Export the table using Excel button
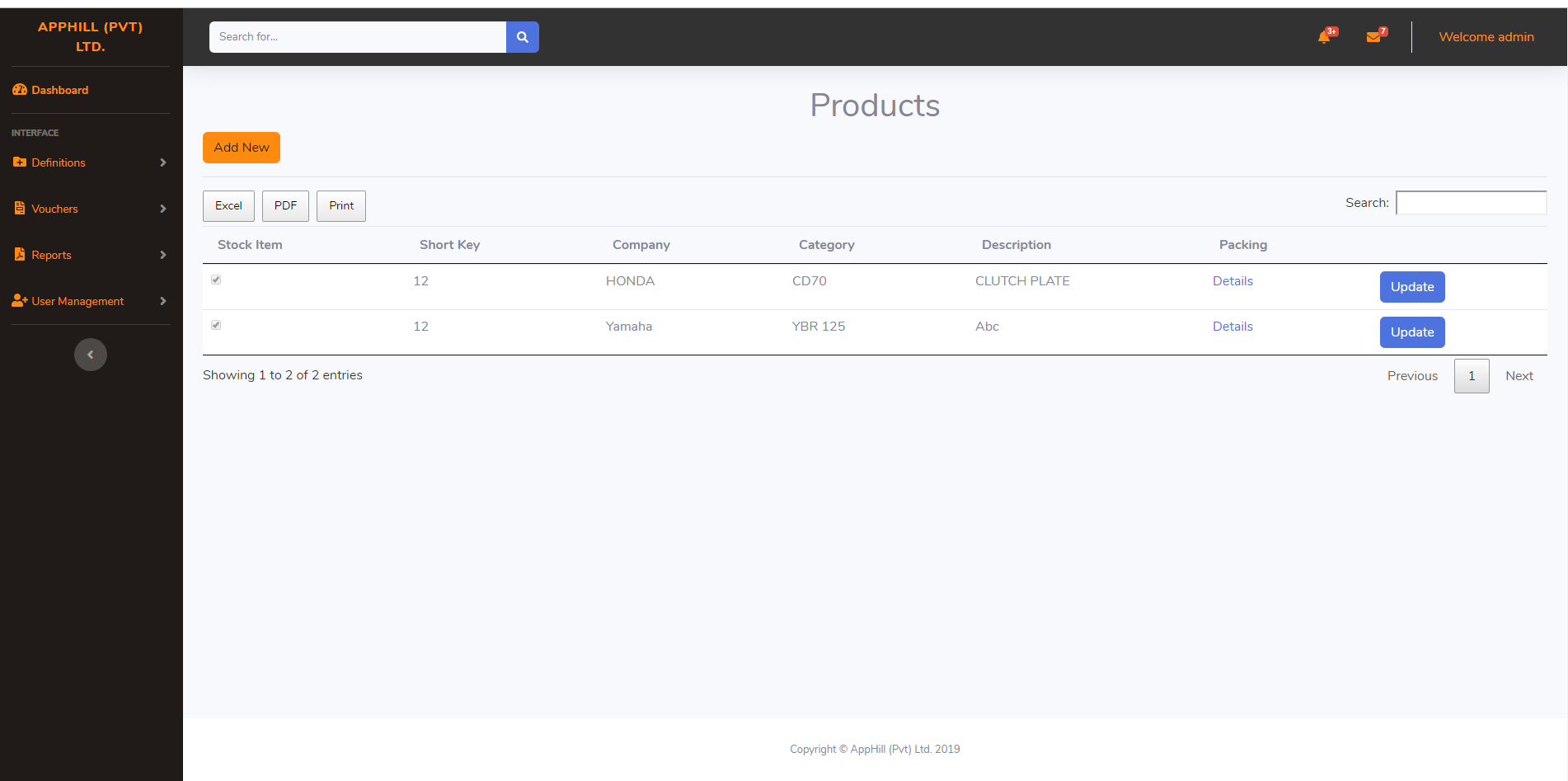1568x781 pixels. (x=228, y=206)
